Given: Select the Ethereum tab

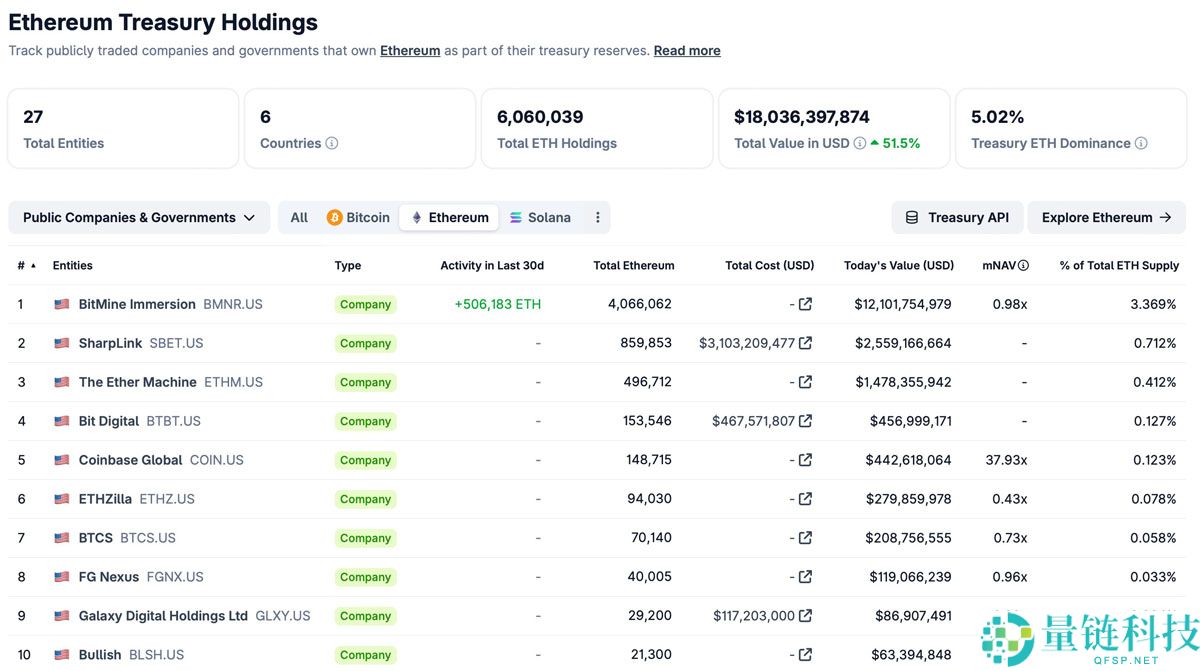Looking at the screenshot, I should (449, 217).
